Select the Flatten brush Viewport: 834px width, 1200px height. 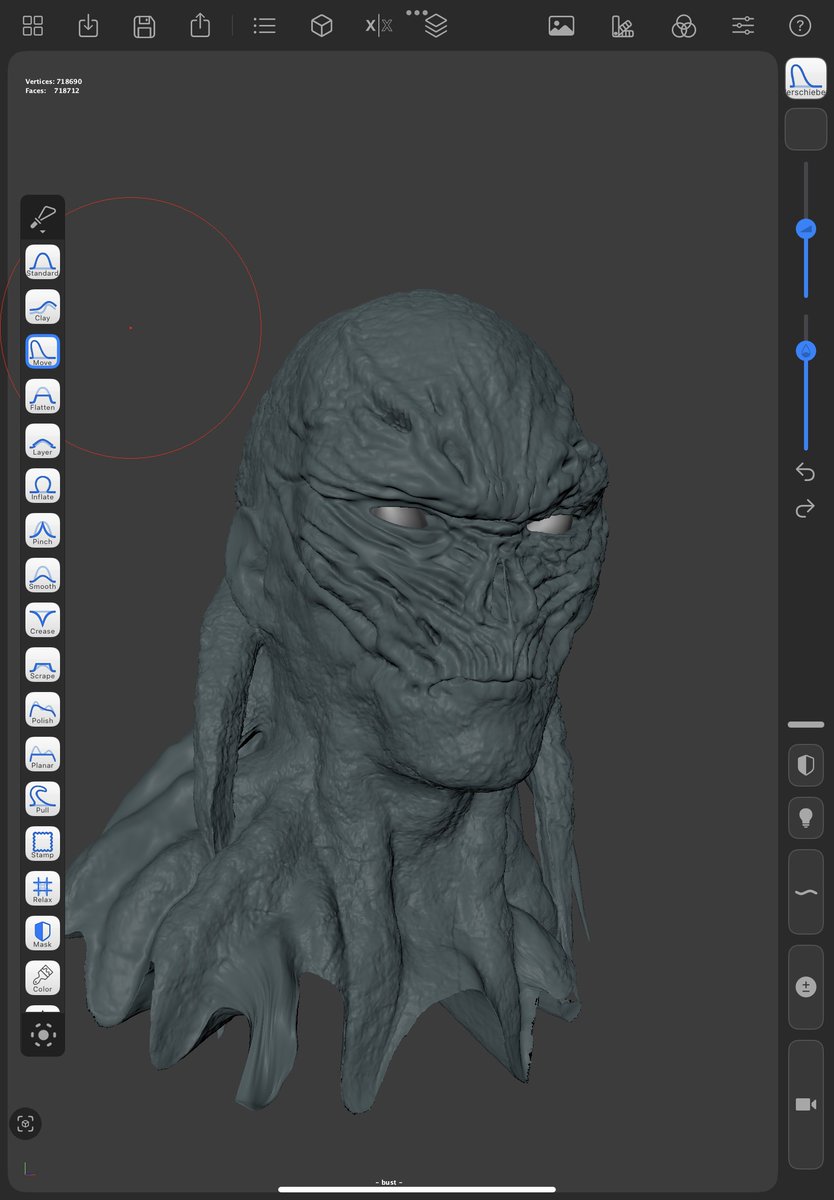coord(42,396)
